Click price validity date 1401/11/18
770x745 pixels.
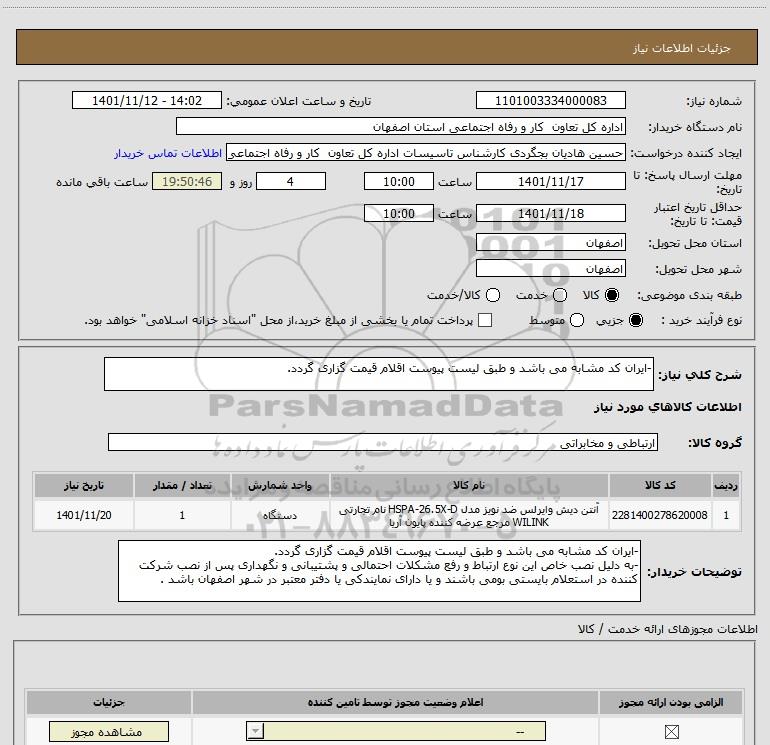coord(550,214)
